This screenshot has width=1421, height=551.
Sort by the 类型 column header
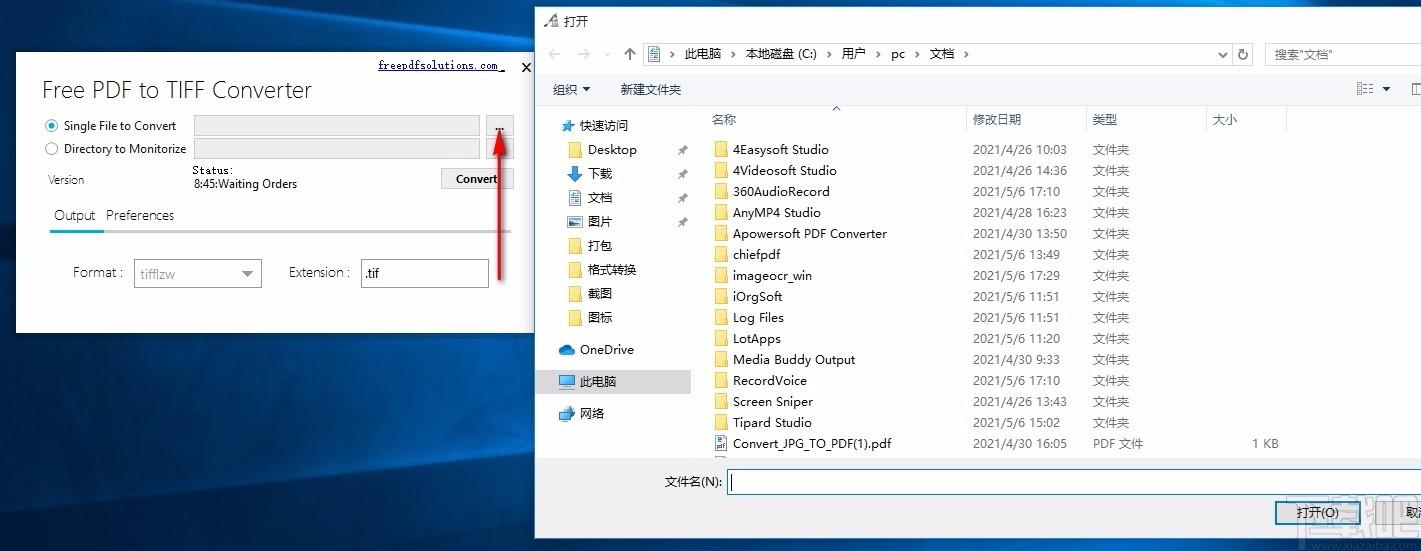pyautogui.click(x=1105, y=119)
